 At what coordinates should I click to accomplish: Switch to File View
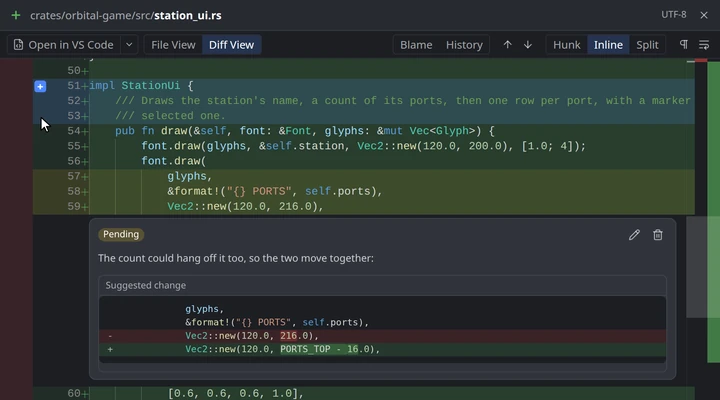pos(173,45)
